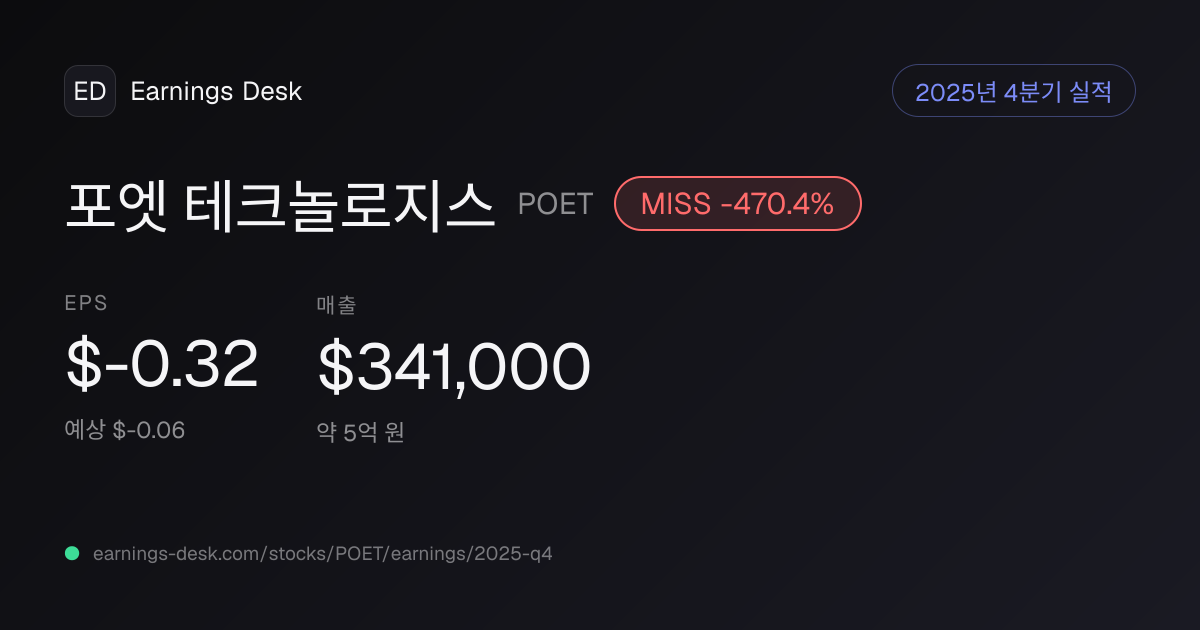
Task: Click the letters ED inside the logo
Action: (x=90, y=91)
